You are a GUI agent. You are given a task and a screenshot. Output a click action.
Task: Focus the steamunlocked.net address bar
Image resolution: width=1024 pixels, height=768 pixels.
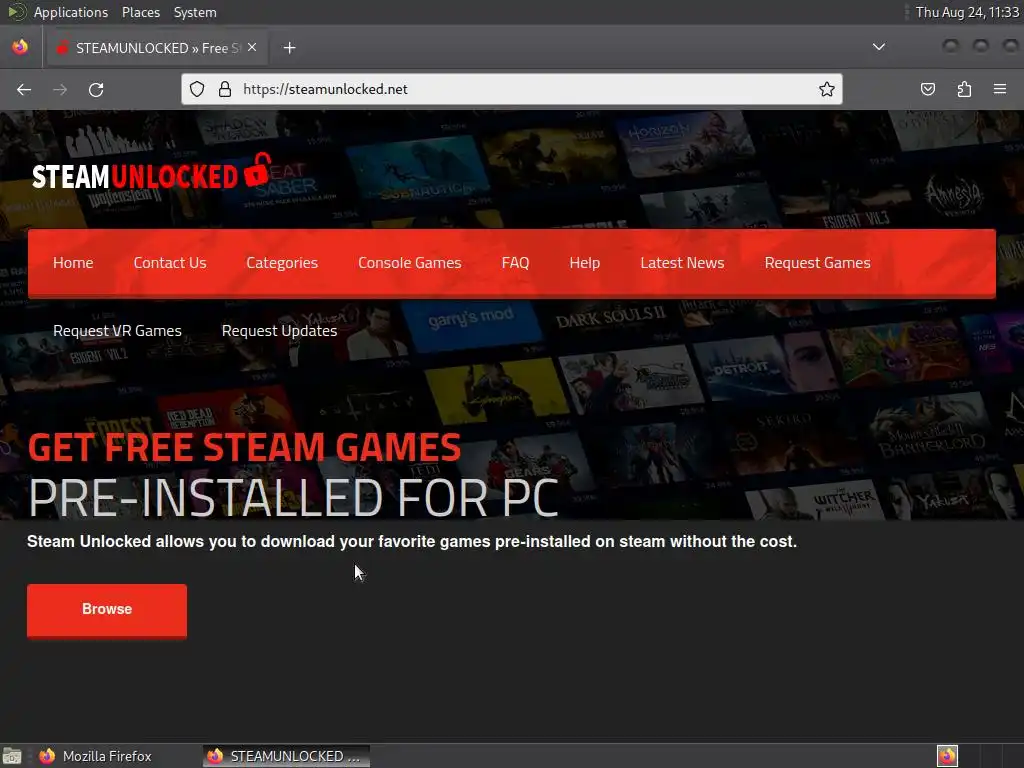[511, 89]
